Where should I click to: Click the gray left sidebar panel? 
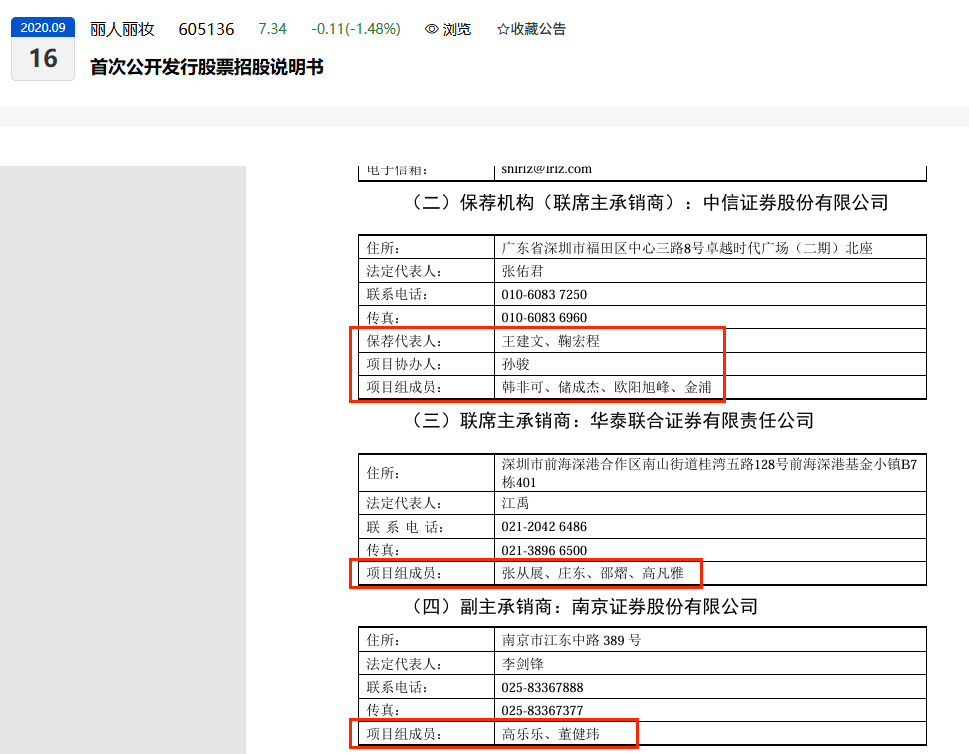(123, 460)
